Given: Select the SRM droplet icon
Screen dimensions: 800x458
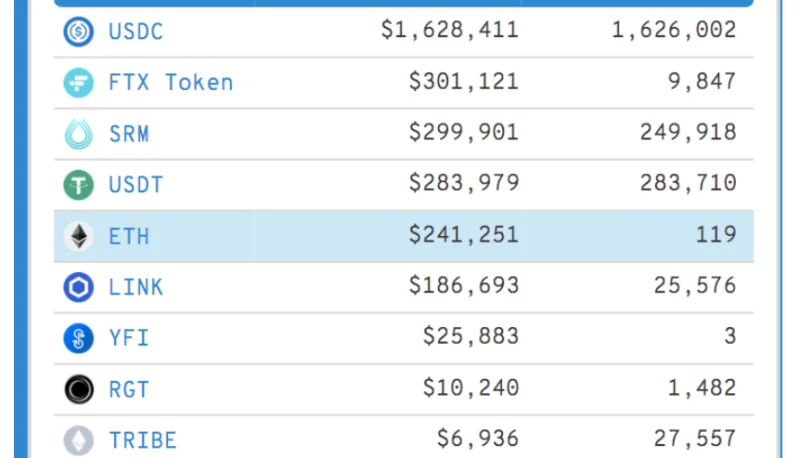Looking at the screenshot, I should (x=79, y=134).
